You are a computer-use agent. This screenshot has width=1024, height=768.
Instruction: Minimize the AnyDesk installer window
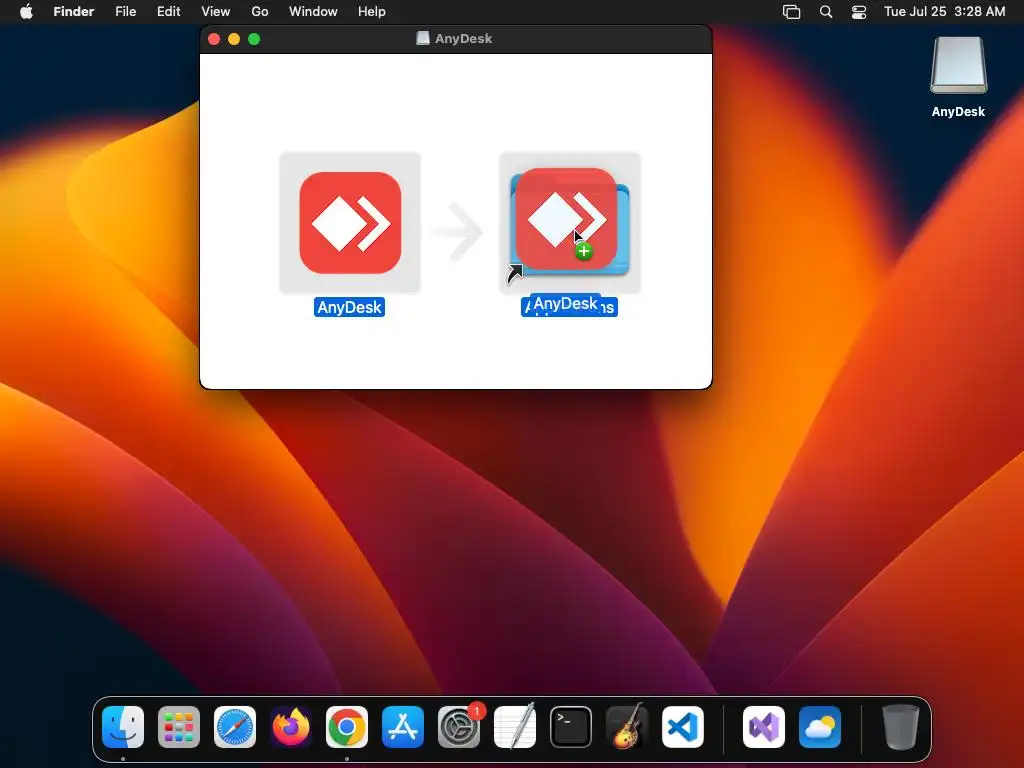point(234,39)
